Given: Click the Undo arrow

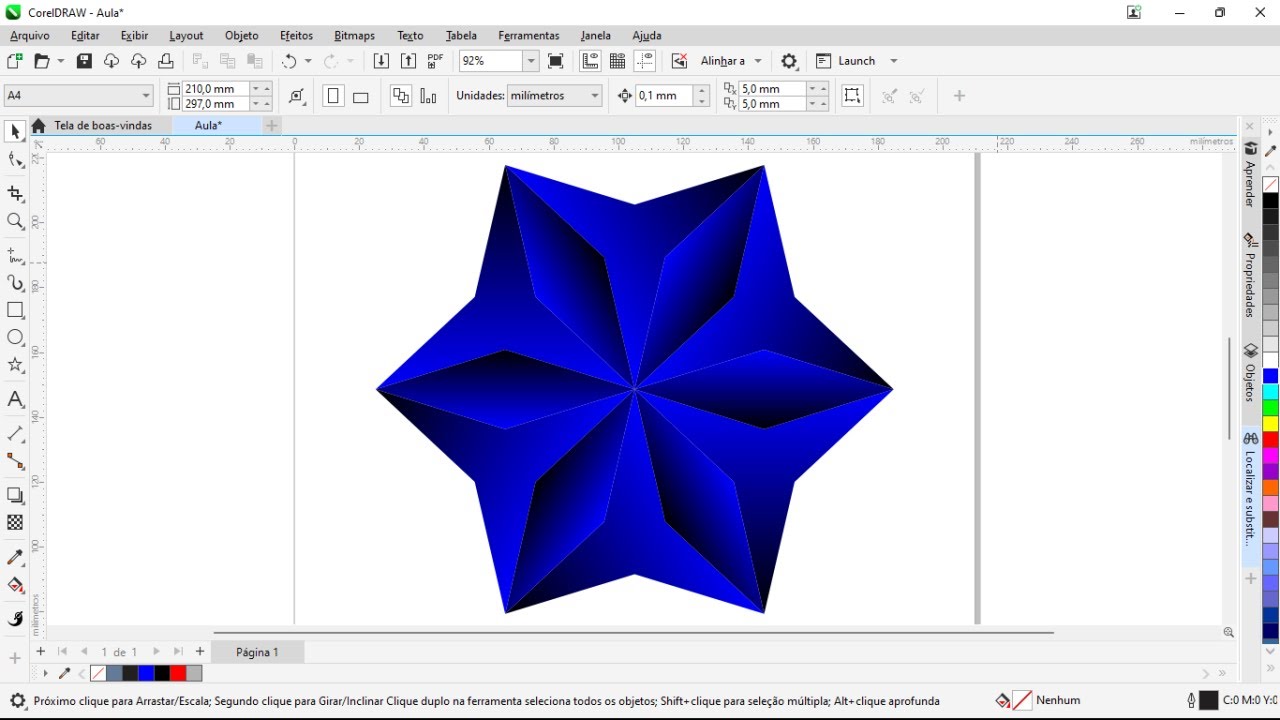Looking at the screenshot, I should [x=289, y=61].
